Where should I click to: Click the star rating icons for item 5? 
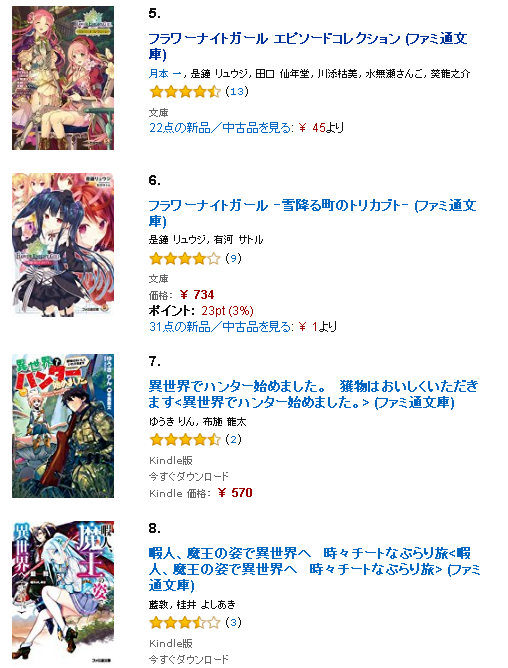[x=185, y=92]
